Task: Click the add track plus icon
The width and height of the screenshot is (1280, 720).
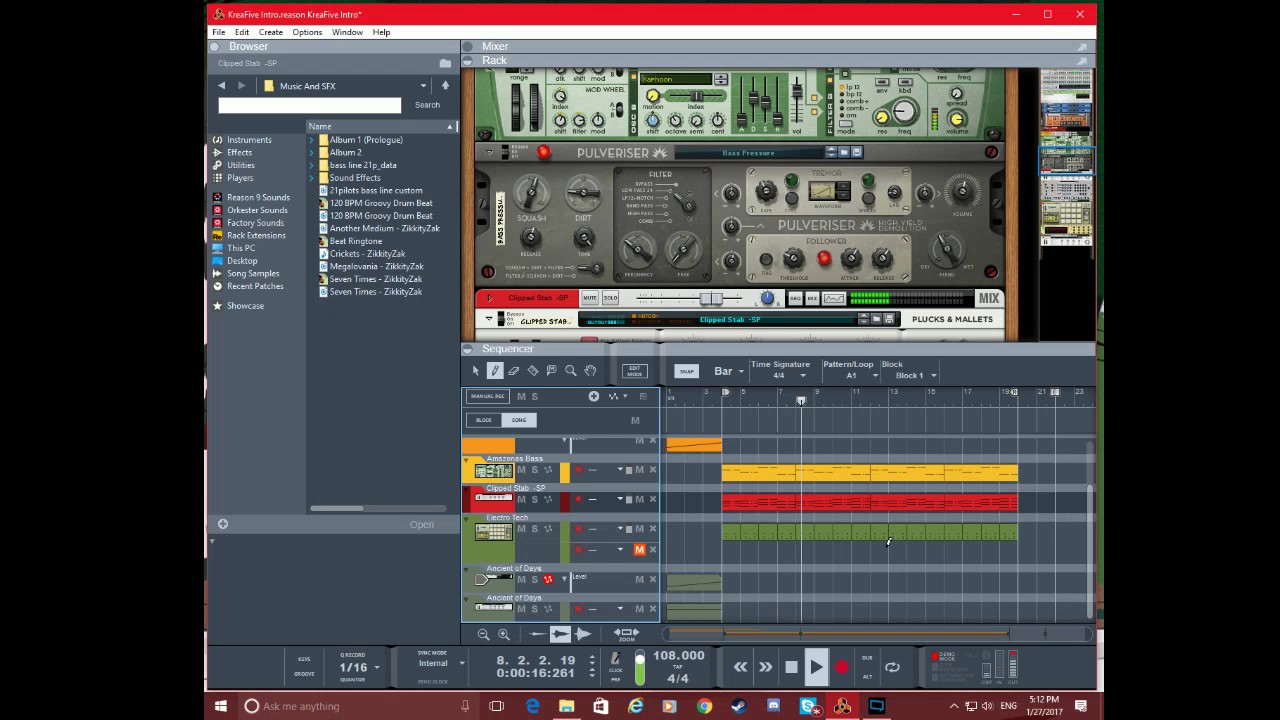Action: click(x=594, y=397)
